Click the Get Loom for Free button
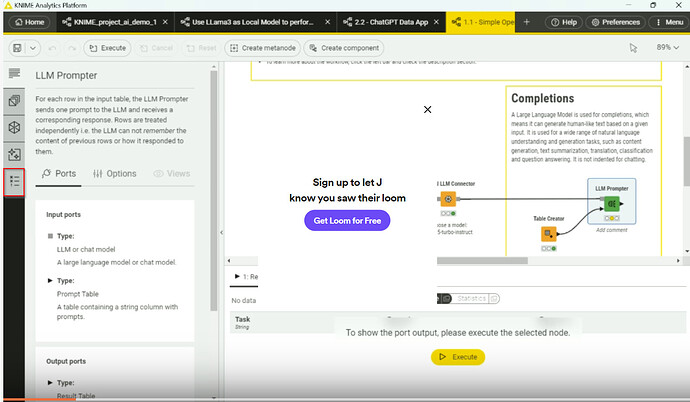The height and width of the screenshot is (402, 690). point(347,221)
